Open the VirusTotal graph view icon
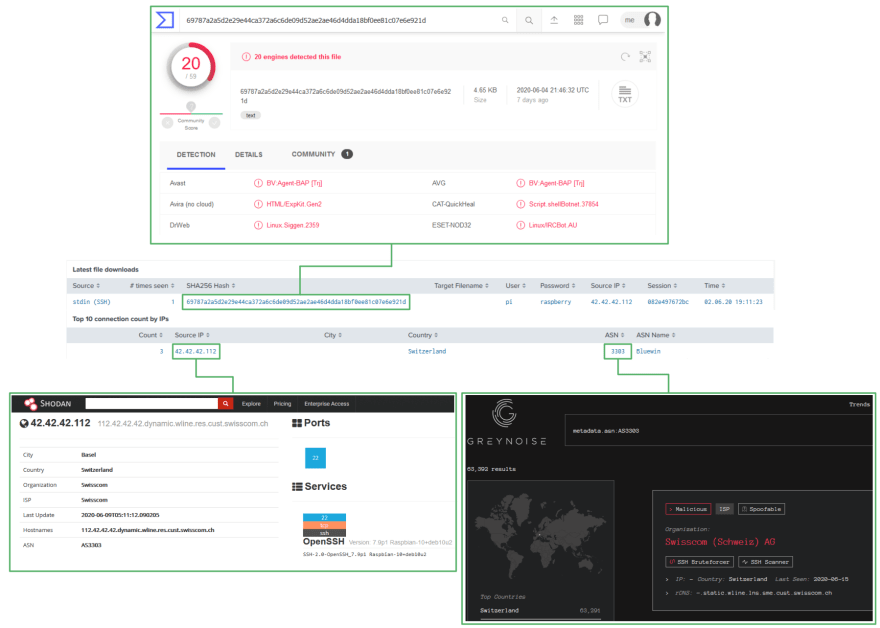This screenshot has width=880, height=628. click(645, 57)
